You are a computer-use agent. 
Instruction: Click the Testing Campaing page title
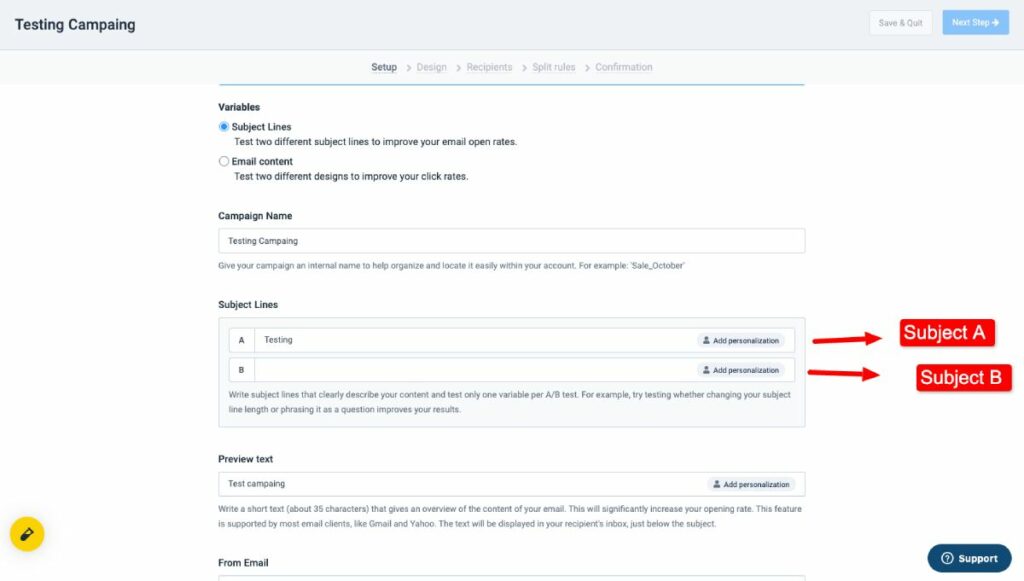(x=75, y=24)
